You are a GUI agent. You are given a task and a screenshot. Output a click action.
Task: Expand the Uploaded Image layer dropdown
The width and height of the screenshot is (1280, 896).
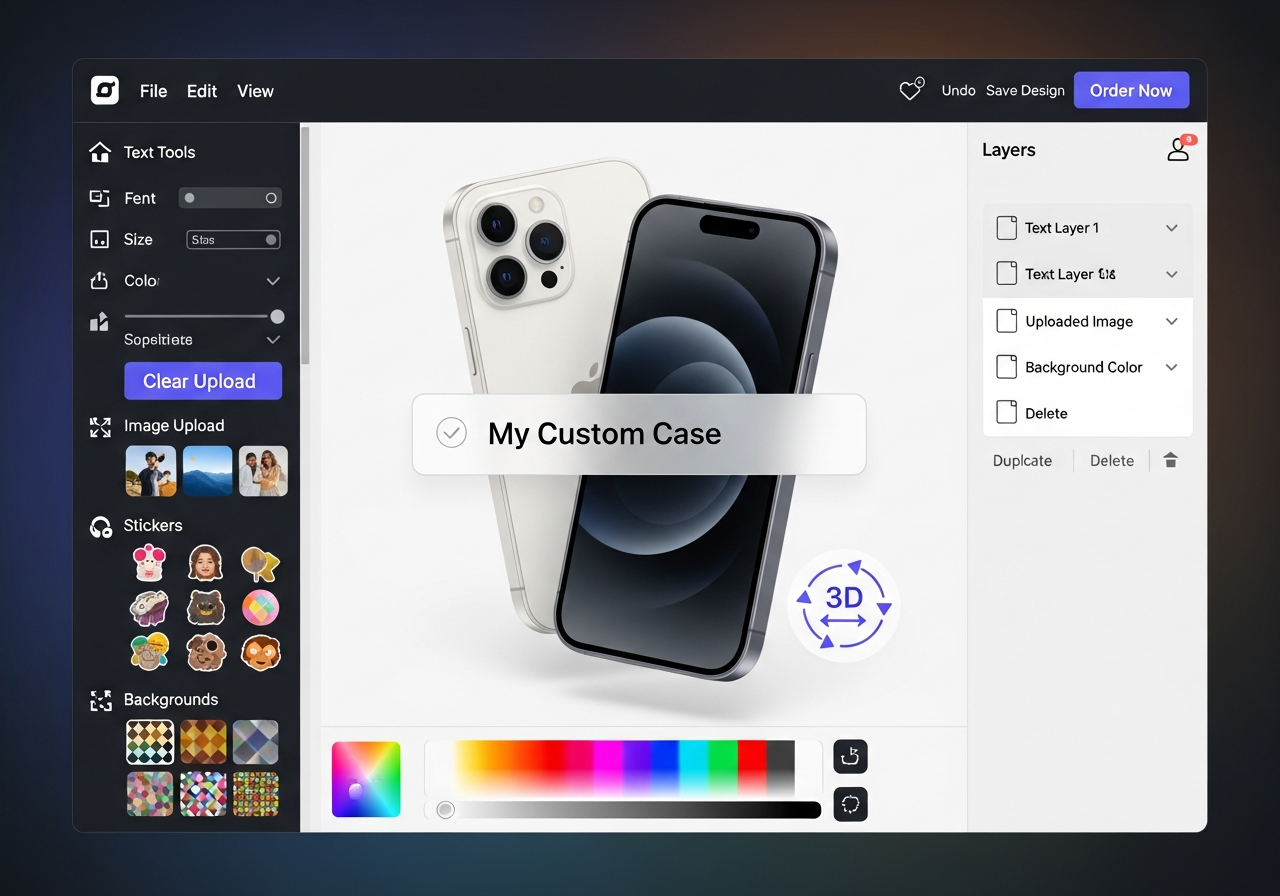[1171, 321]
